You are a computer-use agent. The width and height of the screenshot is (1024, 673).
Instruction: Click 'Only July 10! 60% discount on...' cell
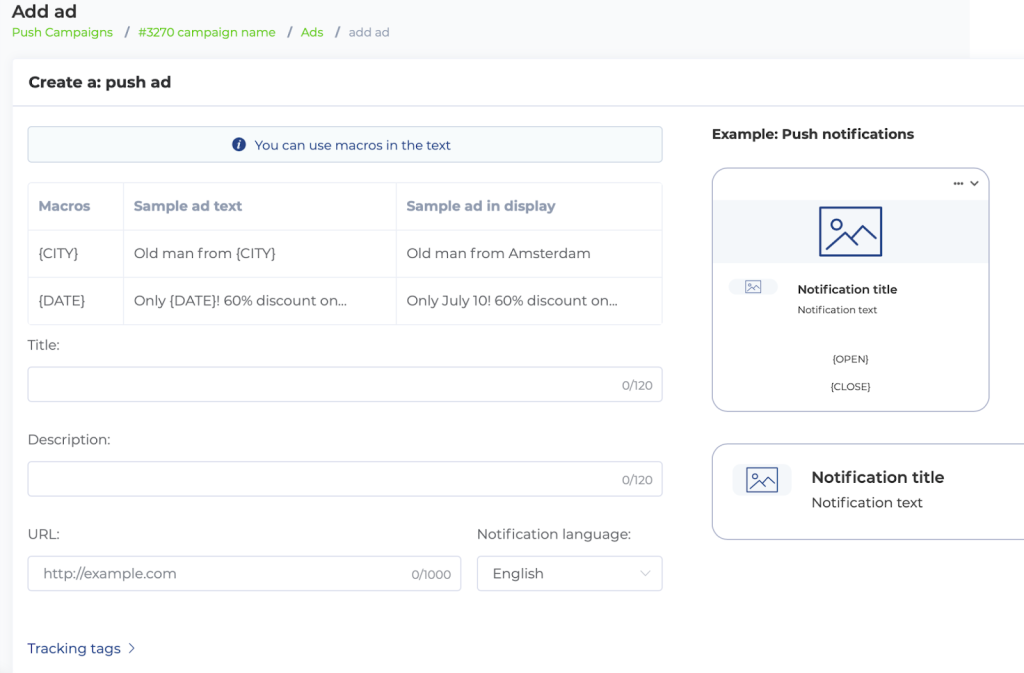pyautogui.click(x=512, y=301)
